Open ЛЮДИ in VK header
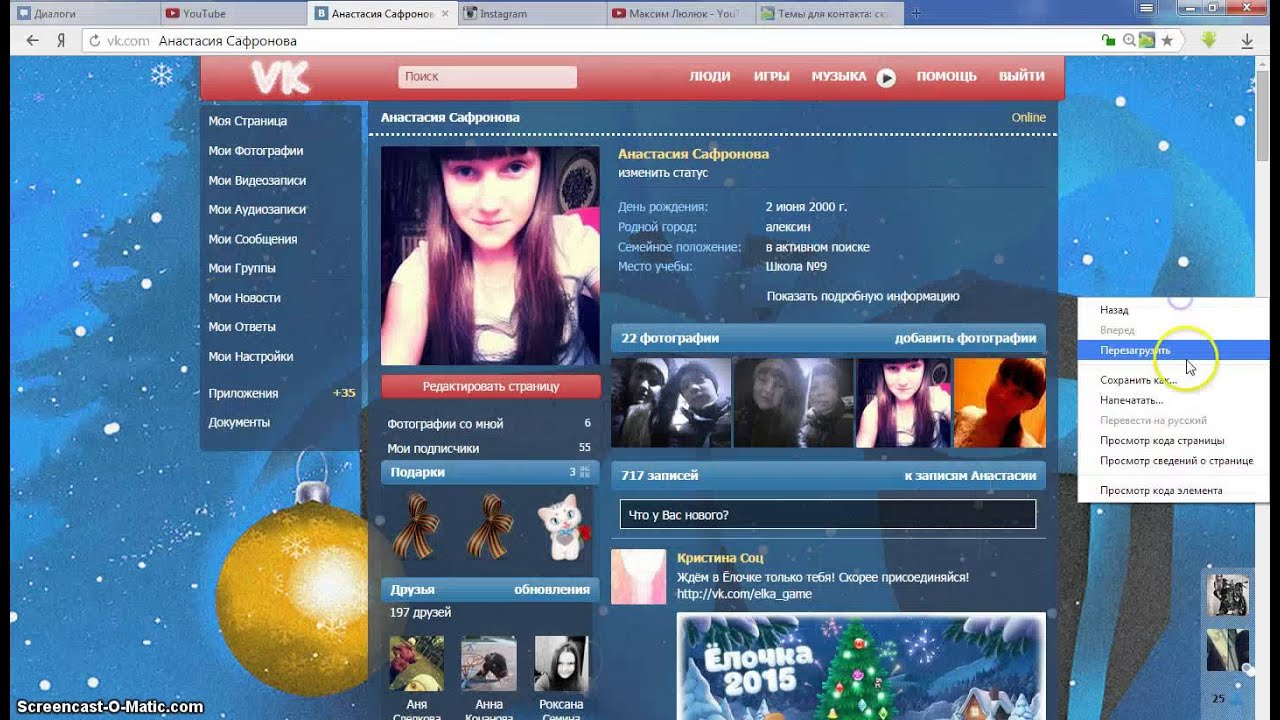The height and width of the screenshot is (720, 1280). click(x=710, y=76)
